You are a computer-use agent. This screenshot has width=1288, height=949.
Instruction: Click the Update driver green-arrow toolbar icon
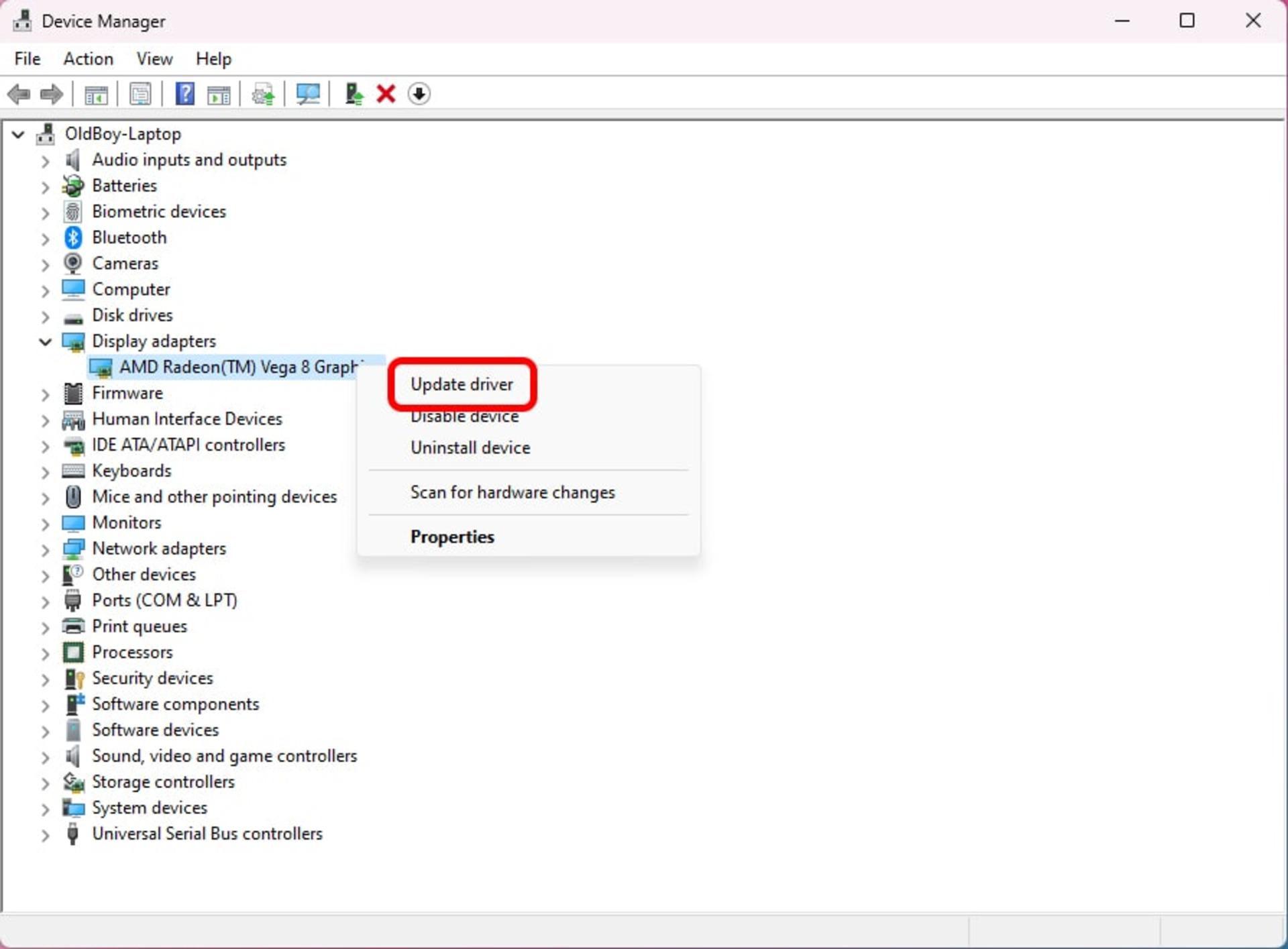(x=354, y=94)
